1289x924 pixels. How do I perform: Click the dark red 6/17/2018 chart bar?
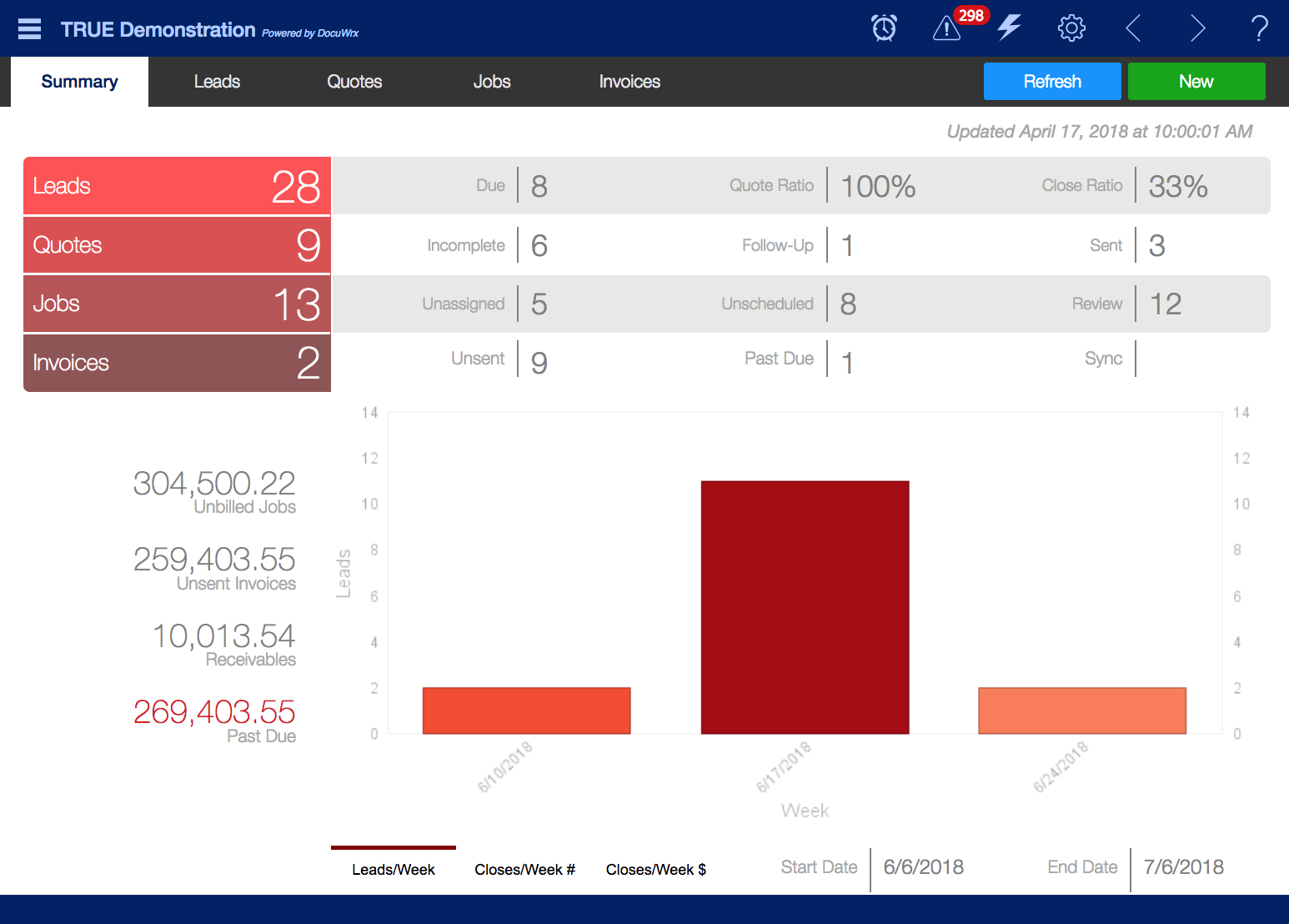805,607
